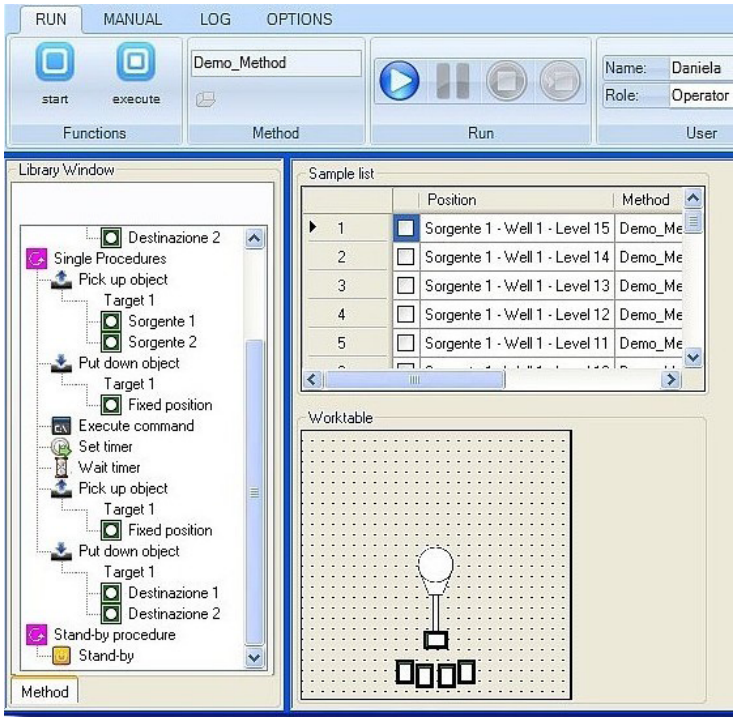Select Destinazione 1 target icon
This screenshot has height=722, width=743.
111,593
